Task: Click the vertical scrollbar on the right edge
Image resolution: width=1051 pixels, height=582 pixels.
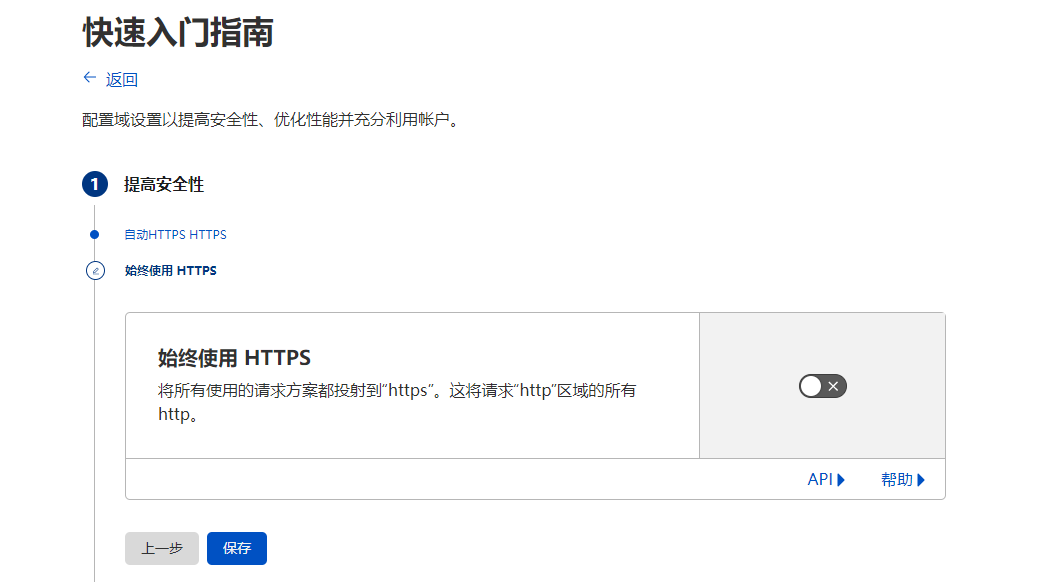Action: pyautogui.click(x=1046, y=291)
